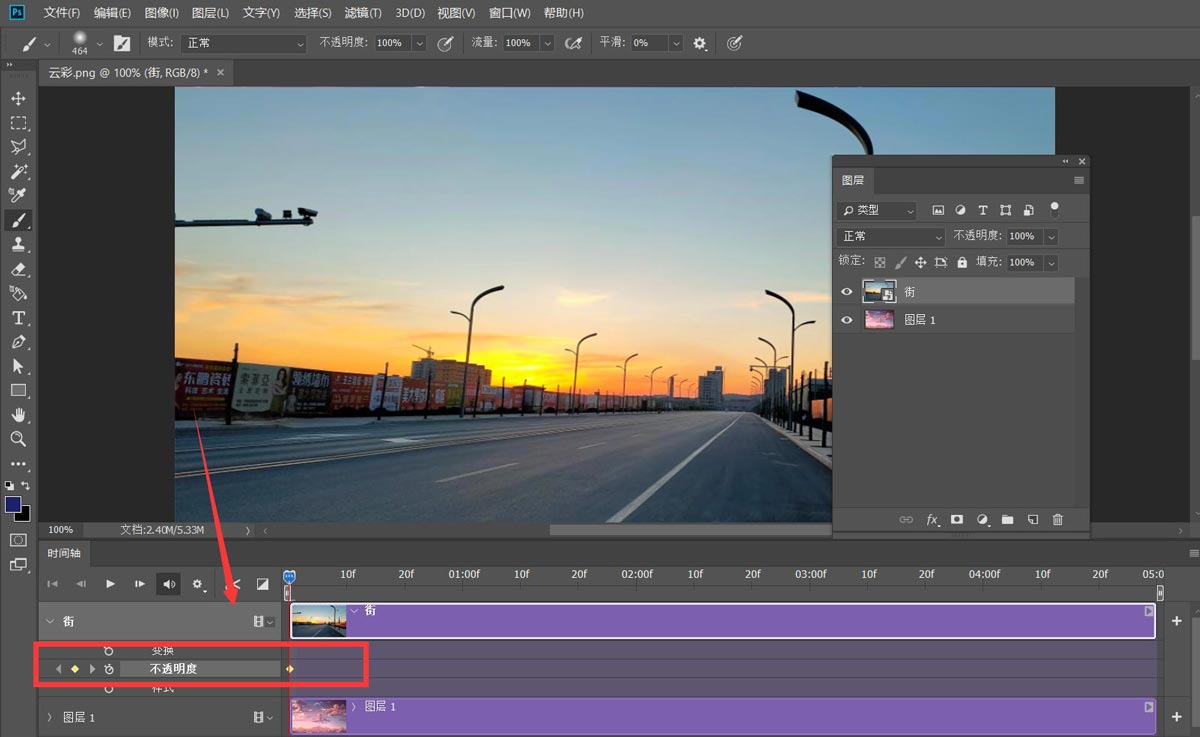This screenshot has height=737, width=1200.
Task: Open the brush settings panel icon
Action: pos(122,43)
